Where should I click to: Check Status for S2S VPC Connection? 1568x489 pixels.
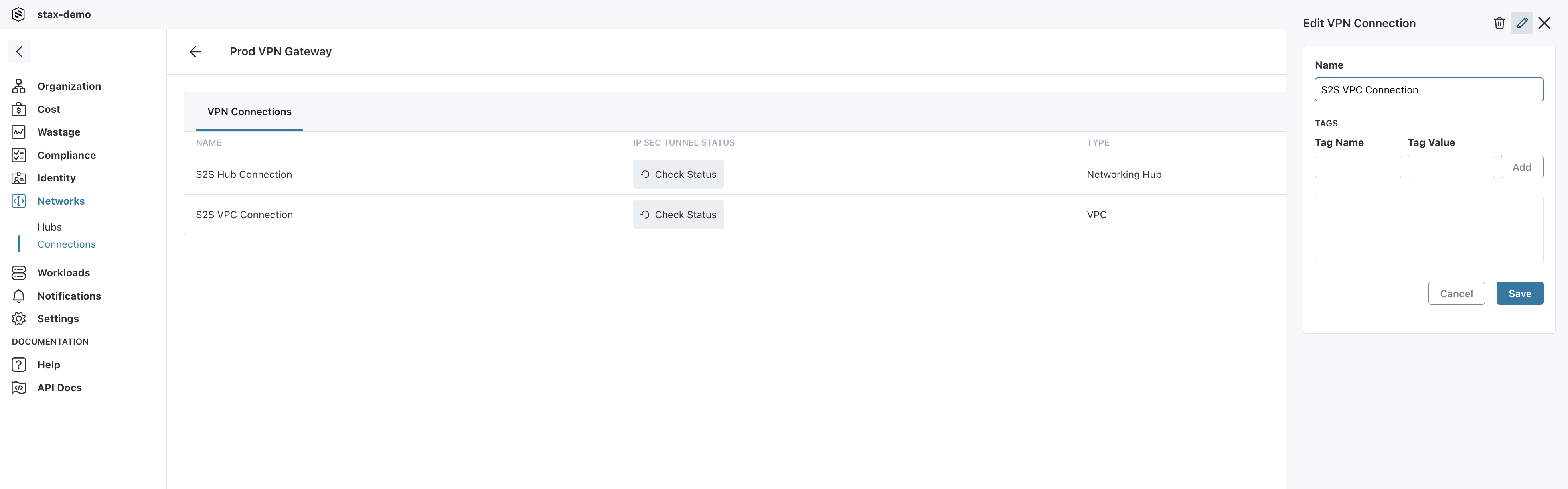[678, 215]
